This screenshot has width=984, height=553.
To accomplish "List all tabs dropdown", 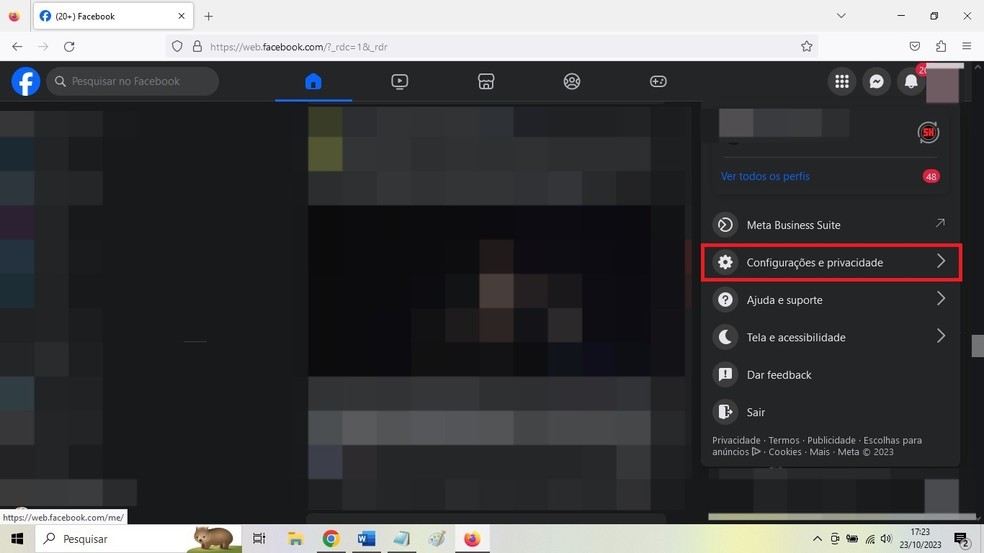I will [x=841, y=16].
